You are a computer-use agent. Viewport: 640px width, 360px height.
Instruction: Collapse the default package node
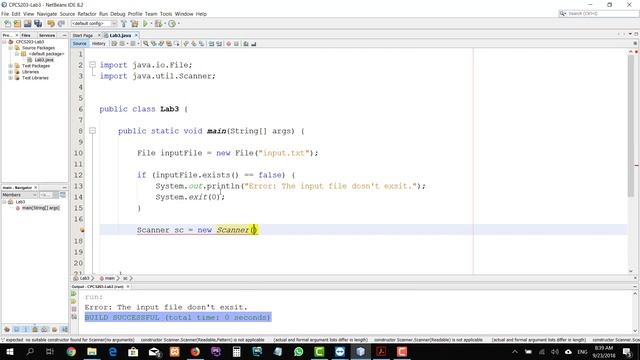(x=17, y=54)
